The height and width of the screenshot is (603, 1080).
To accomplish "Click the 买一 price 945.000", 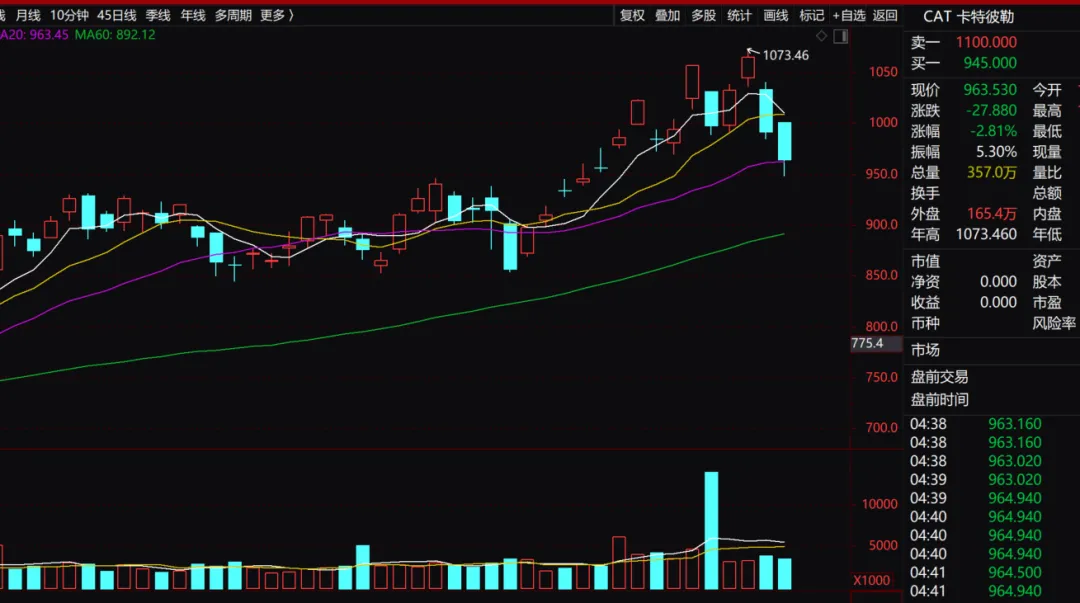I will click(990, 63).
